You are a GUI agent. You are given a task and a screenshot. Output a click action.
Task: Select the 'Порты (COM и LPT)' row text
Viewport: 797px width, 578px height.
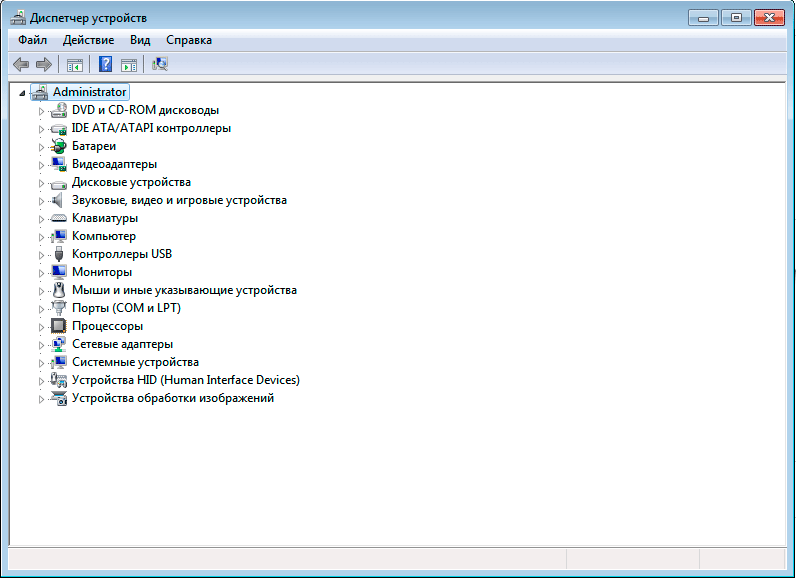[x=127, y=308]
